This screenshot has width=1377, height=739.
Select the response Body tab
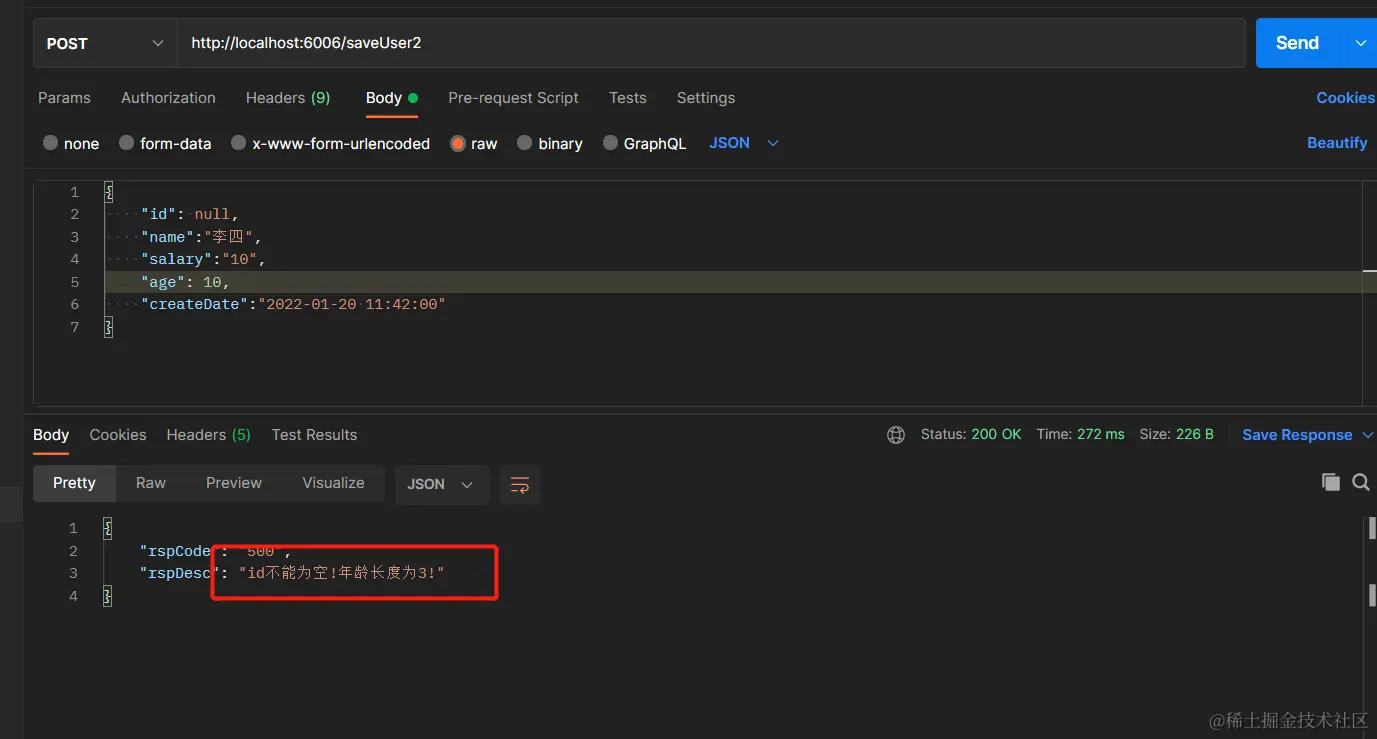point(51,435)
